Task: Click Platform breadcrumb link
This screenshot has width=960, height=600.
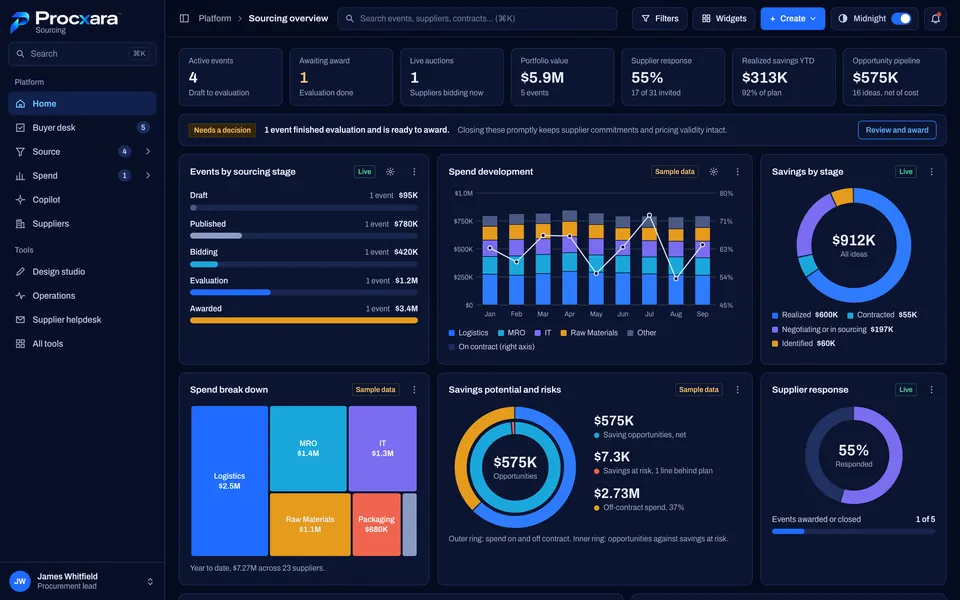Action: tap(215, 18)
